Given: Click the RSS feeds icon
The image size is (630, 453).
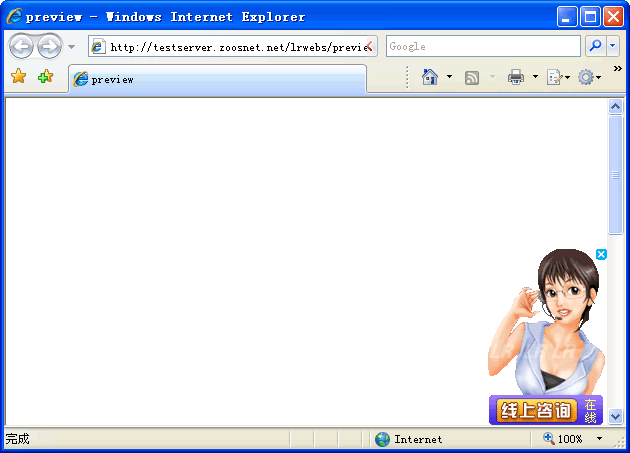Looking at the screenshot, I should pos(472,77).
